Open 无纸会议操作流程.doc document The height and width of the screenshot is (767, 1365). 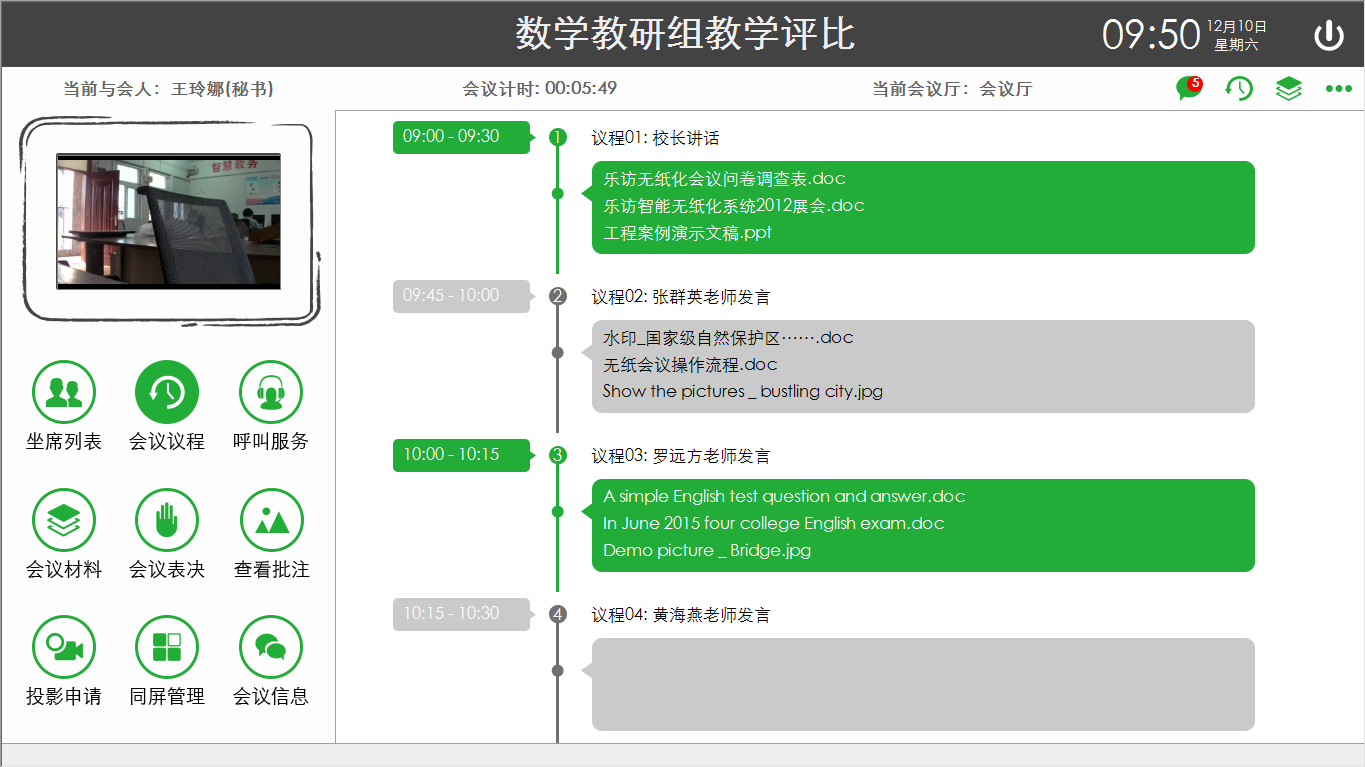[690, 365]
